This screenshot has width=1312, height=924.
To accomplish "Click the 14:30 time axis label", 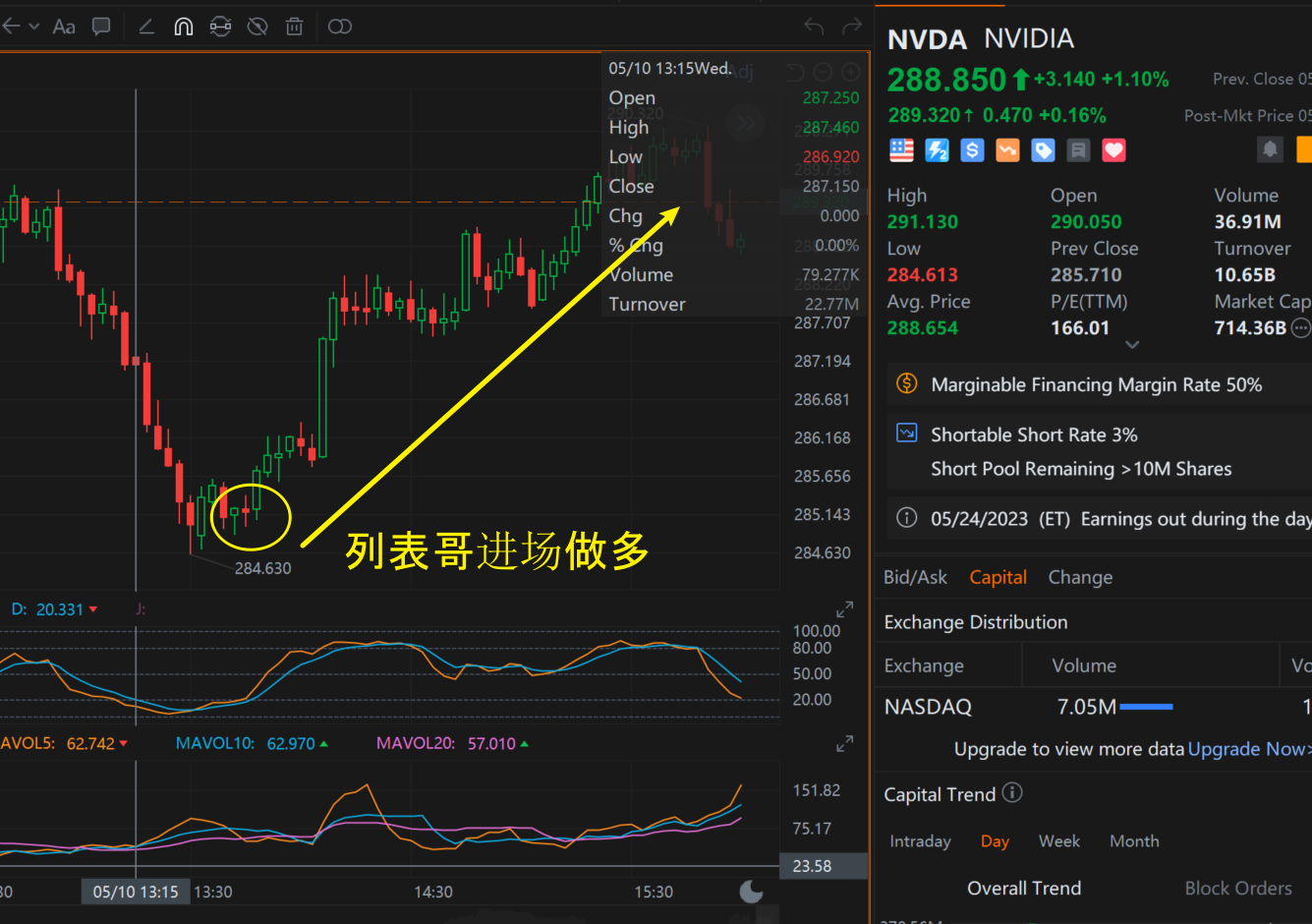I will tap(433, 892).
